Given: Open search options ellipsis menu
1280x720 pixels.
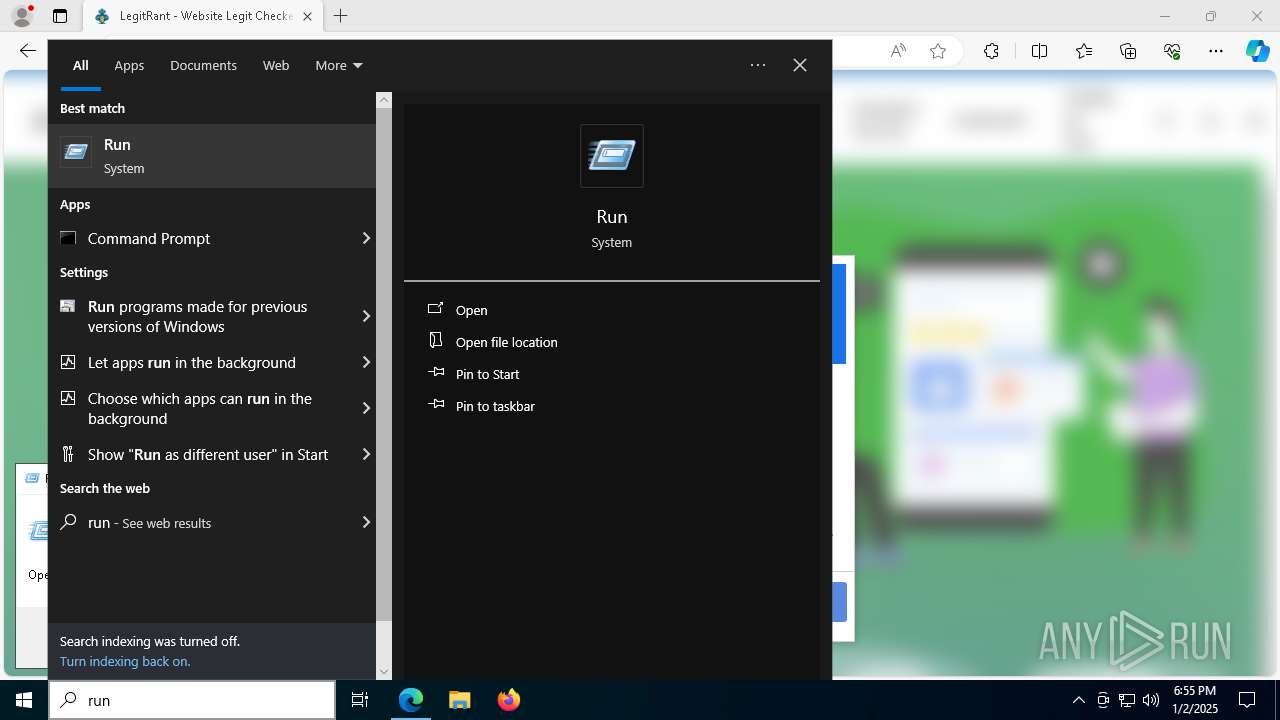Looking at the screenshot, I should pyautogui.click(x=758, y=65).
